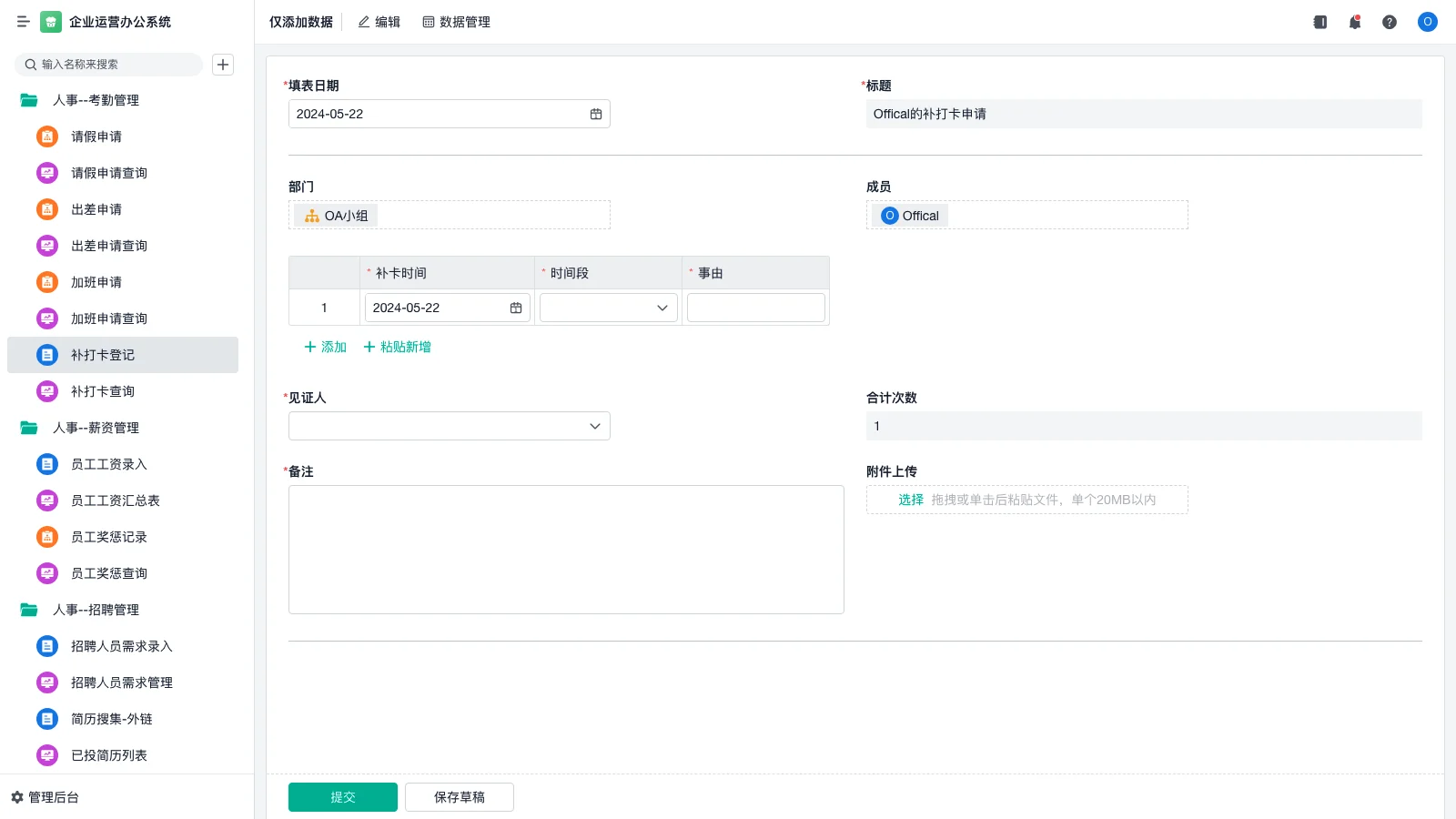Viewport: 1456px width, 819px height.
Task: Open the 编辑 menu item
Action: 379,22
